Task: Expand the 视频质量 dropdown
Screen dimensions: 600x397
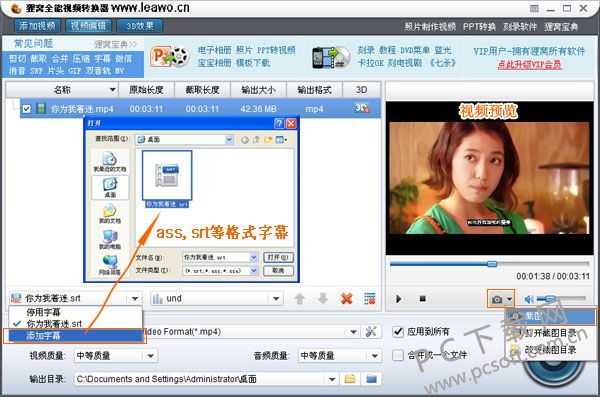Action: click(150, 356)
